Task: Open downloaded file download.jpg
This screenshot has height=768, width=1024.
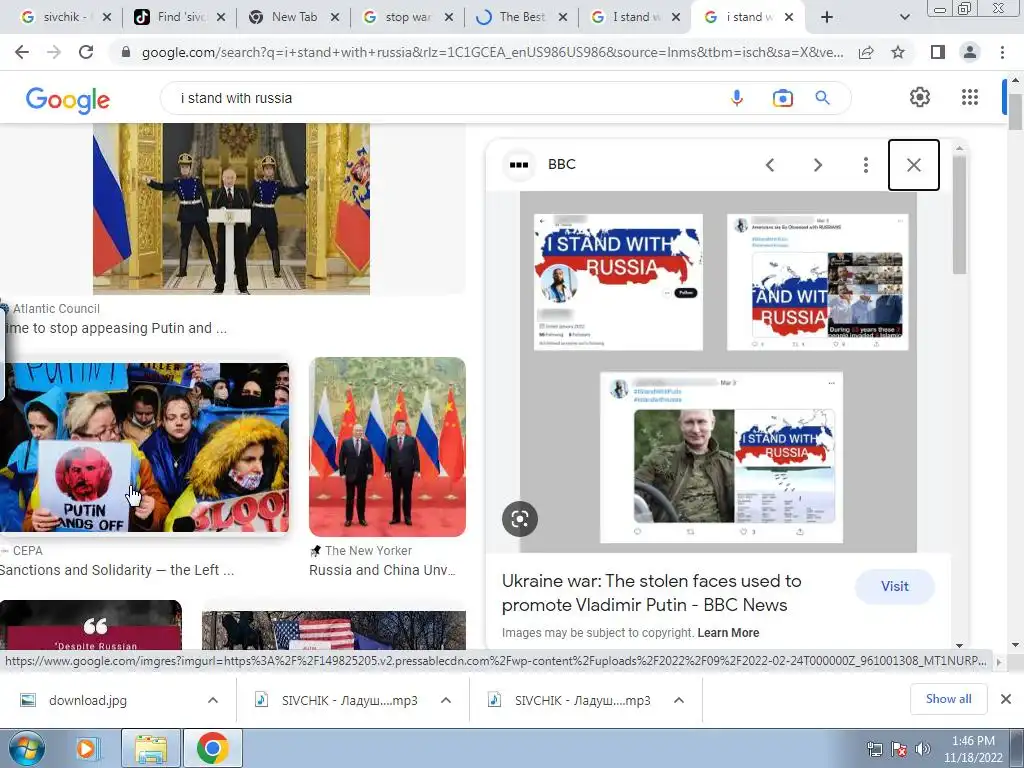Action: click(x=88, y=700)
